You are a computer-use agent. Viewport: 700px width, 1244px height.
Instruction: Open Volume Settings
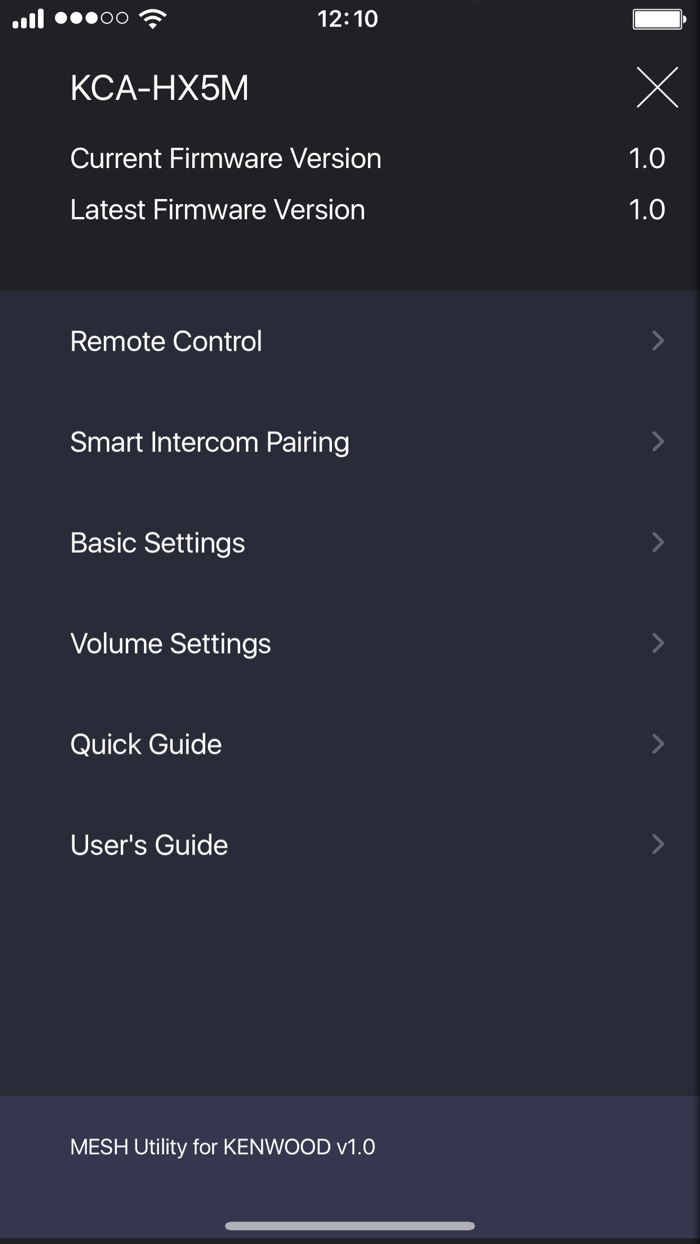tap(170, 644)
